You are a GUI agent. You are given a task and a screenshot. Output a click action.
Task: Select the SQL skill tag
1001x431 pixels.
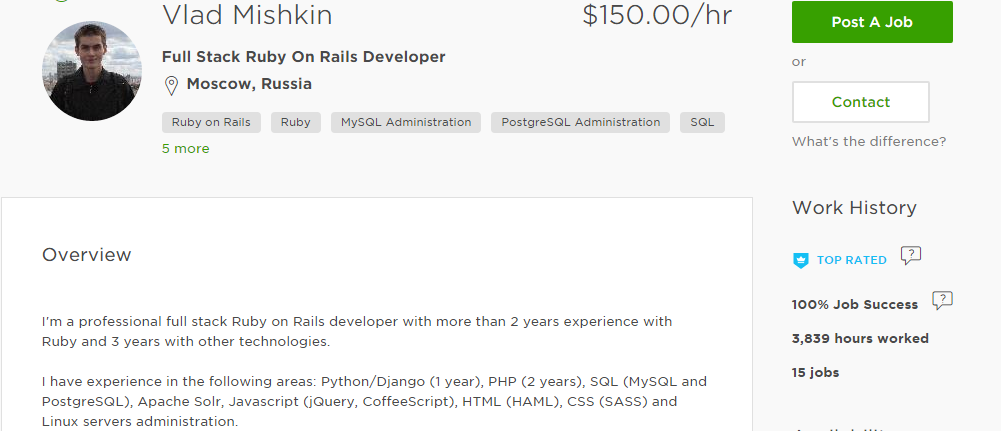702,123
